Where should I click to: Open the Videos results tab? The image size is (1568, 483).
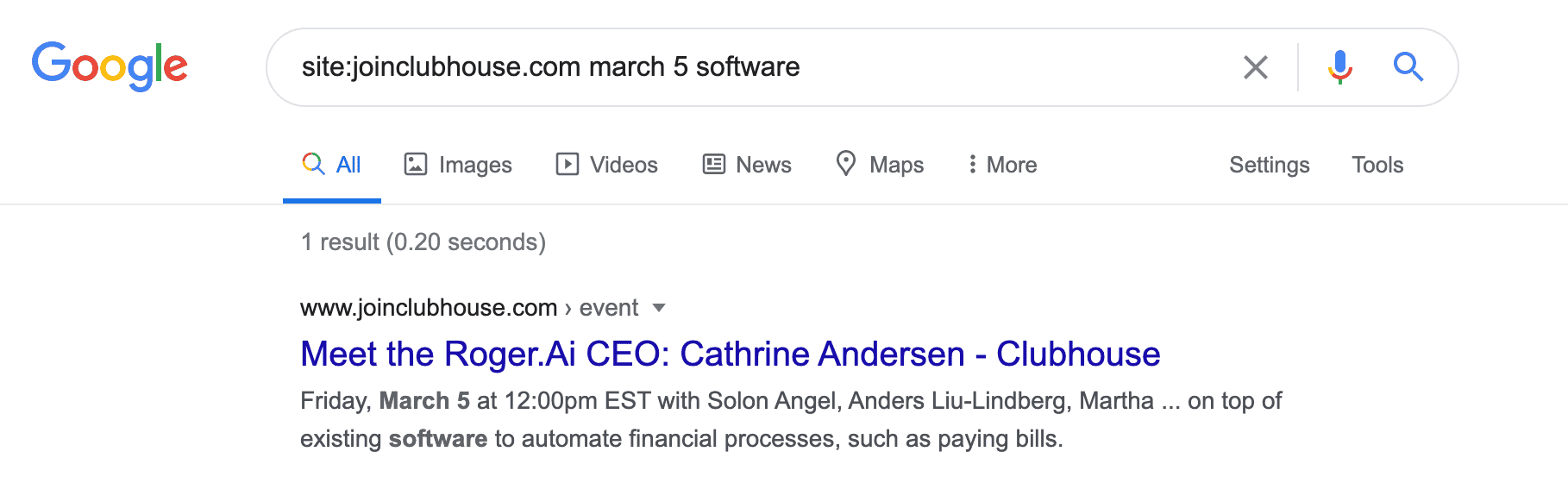(x=607, y=165)
